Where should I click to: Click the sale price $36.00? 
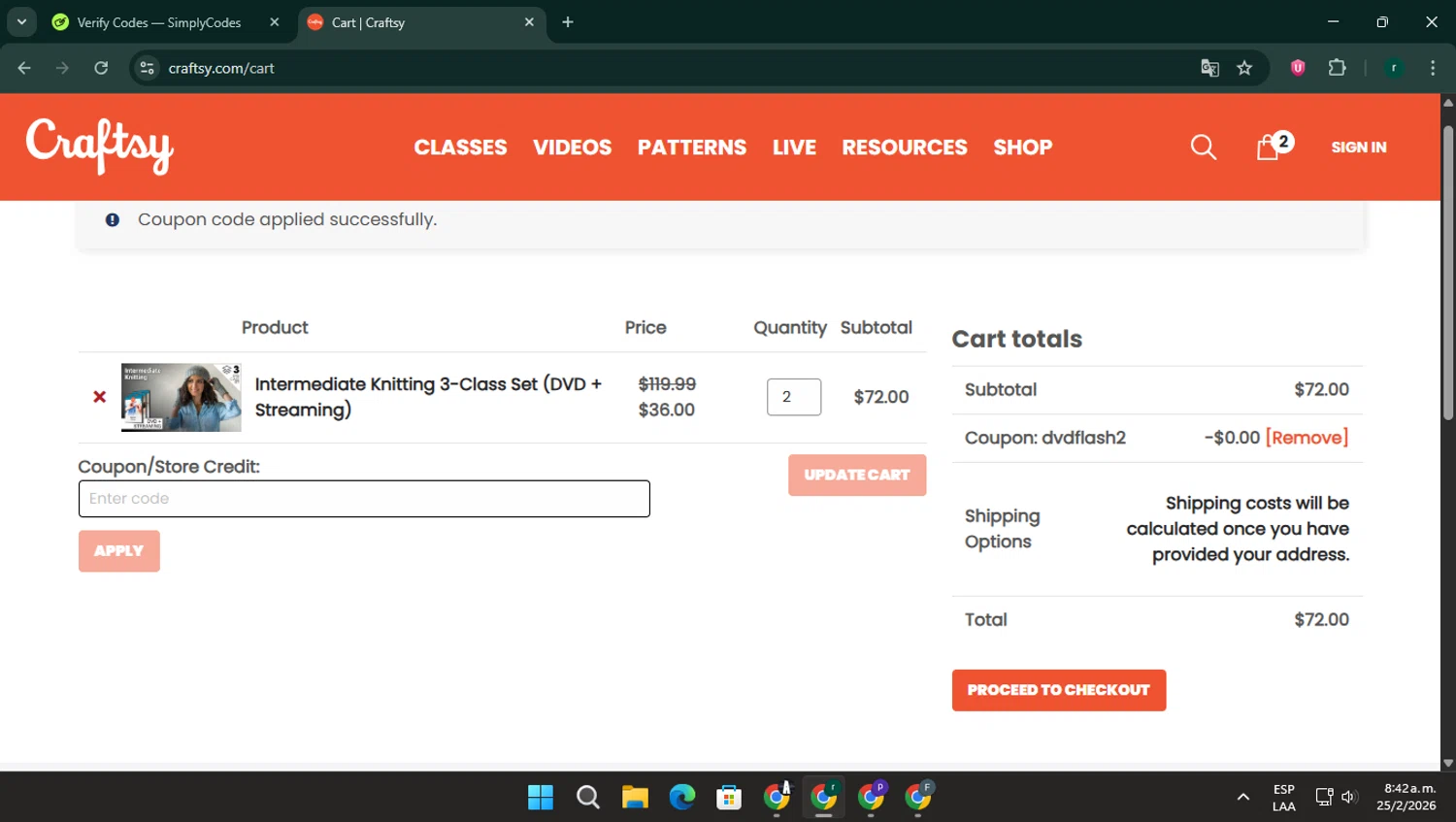667,410
